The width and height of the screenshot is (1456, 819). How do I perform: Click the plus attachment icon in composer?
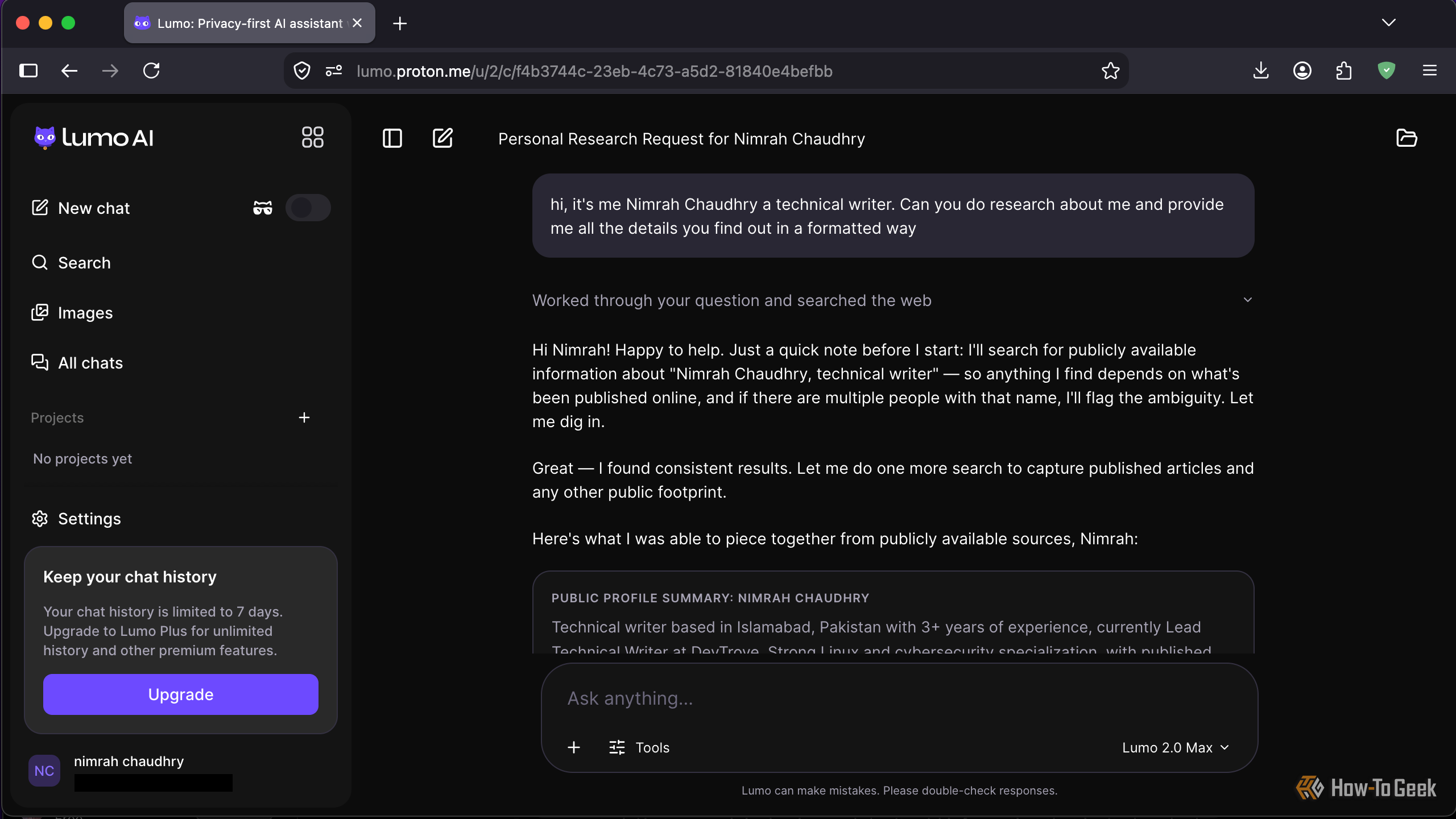coord(574,747)
